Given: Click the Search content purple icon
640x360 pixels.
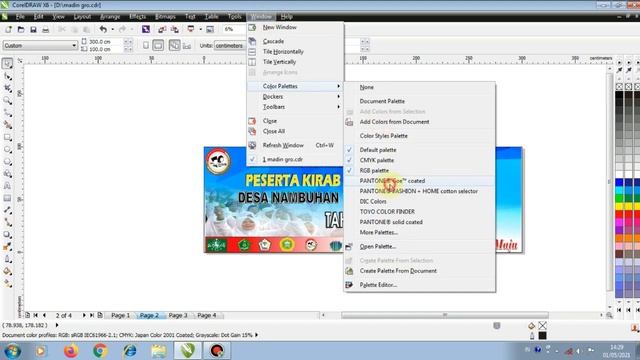Looking at the screenshot, I should 146,29.
